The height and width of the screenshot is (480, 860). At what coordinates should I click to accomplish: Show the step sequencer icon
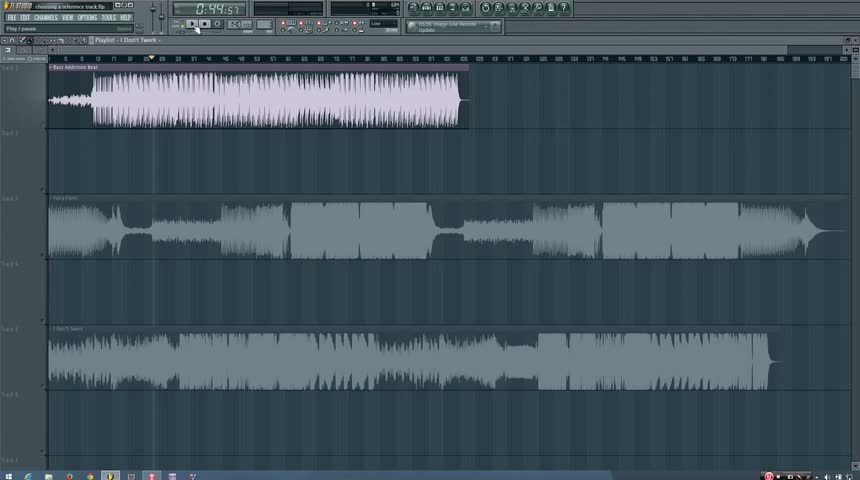(x=427, y=8)
